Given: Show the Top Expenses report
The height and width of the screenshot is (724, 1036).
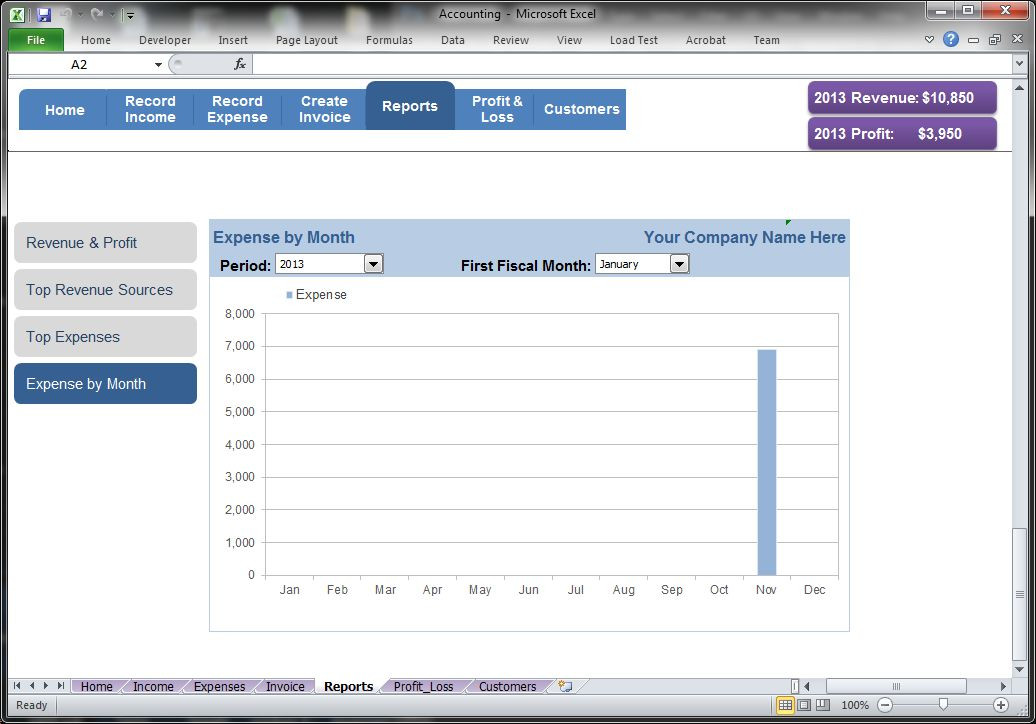Looking at the screenshot, I should pyautogui.click(x=105, y=336).
